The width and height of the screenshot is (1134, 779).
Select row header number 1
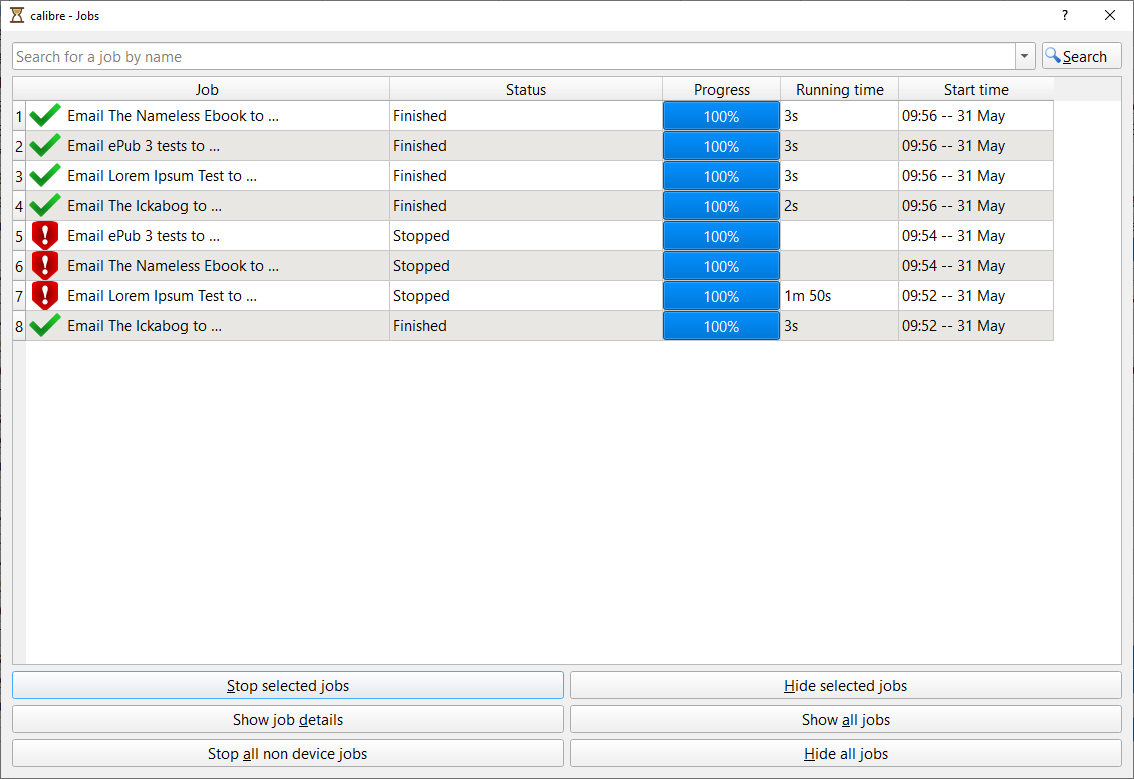(x=20, y=116)
